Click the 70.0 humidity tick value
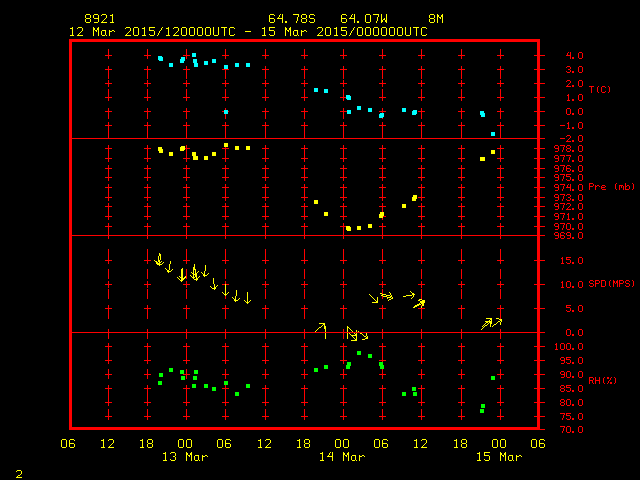Image resolution: width=640 pixels, height=480 pixels. [563, 430]
